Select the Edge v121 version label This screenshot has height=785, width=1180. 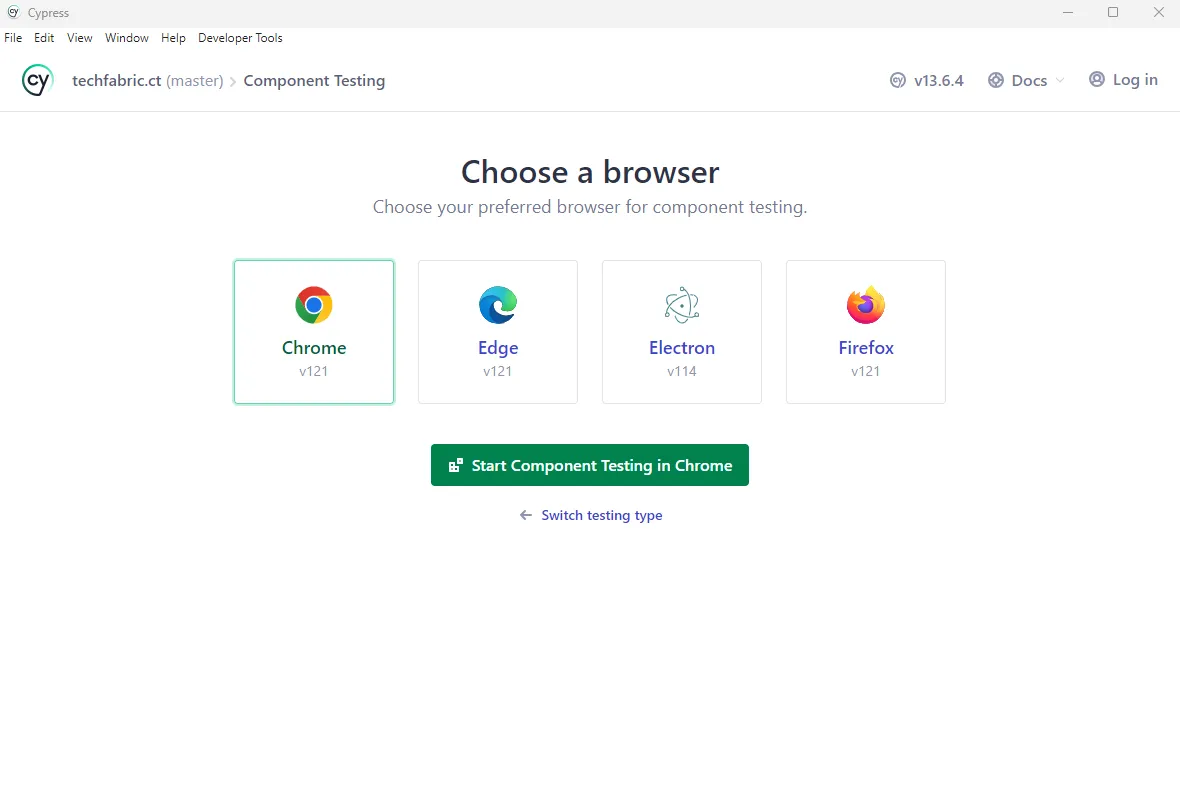tap(498, 371)
